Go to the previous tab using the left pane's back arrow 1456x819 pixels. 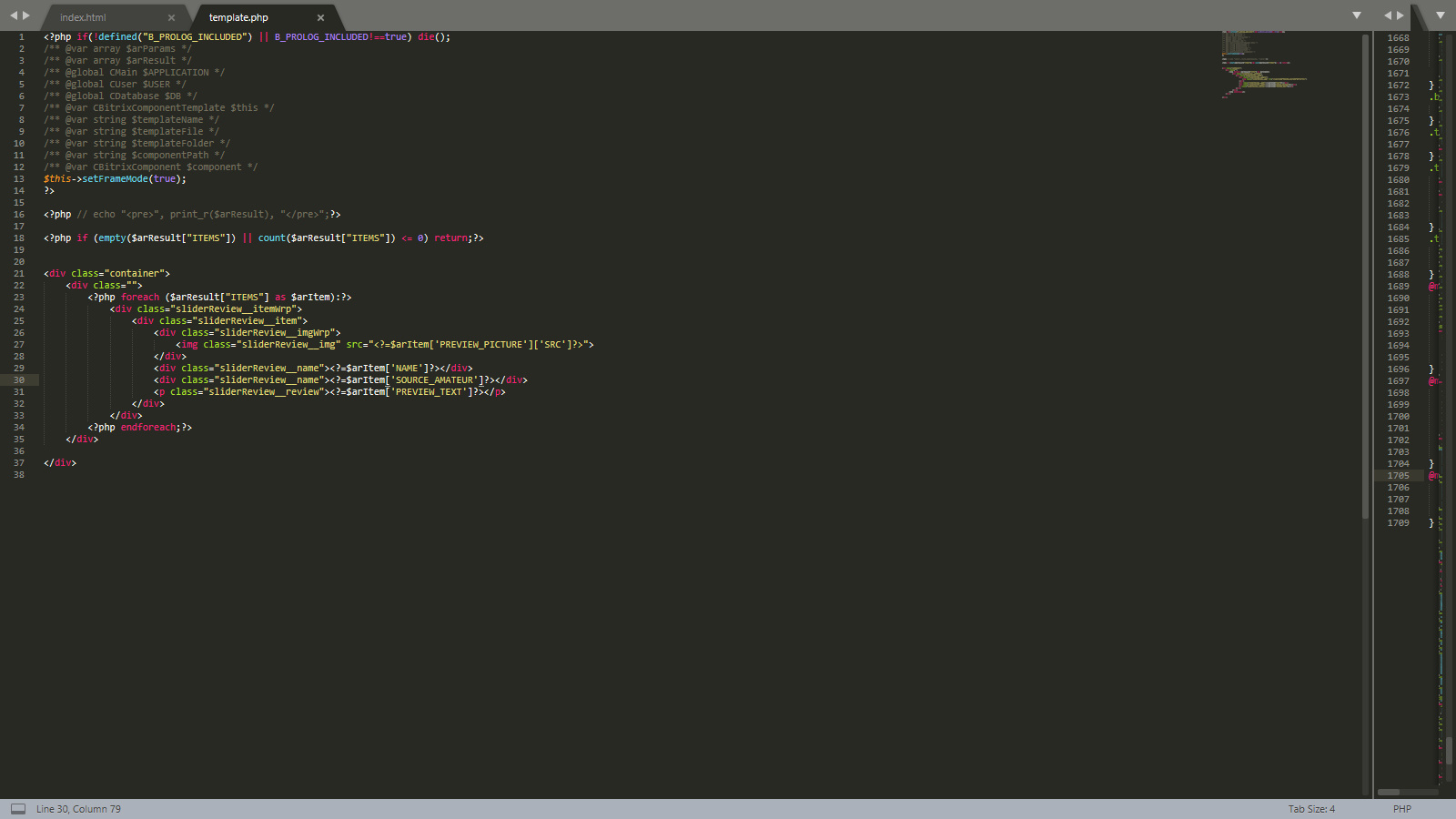(x=14, y=15)
